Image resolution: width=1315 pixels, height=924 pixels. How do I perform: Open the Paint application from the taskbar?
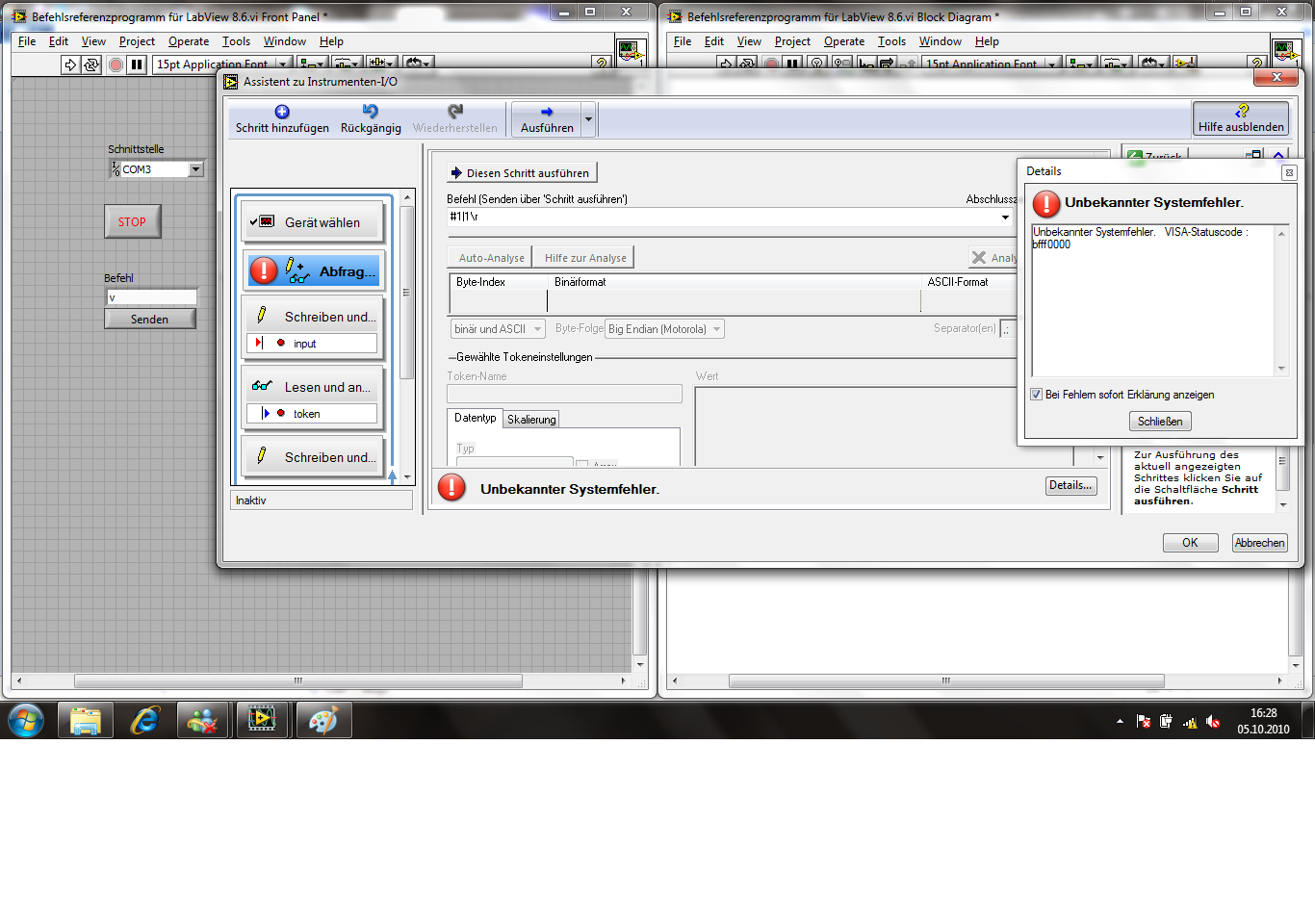point(323,720)
